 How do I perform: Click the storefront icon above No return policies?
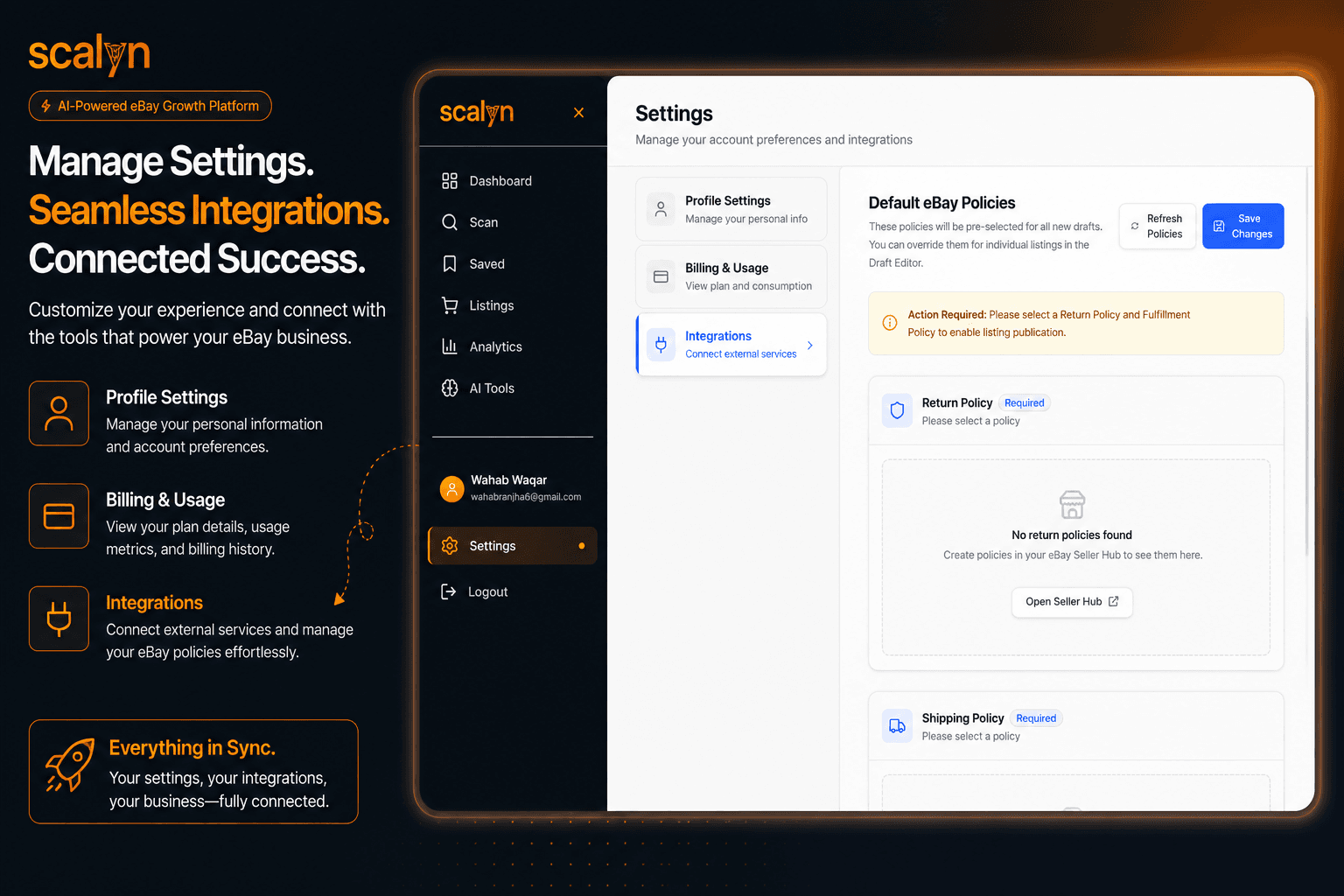point(1072,505)
